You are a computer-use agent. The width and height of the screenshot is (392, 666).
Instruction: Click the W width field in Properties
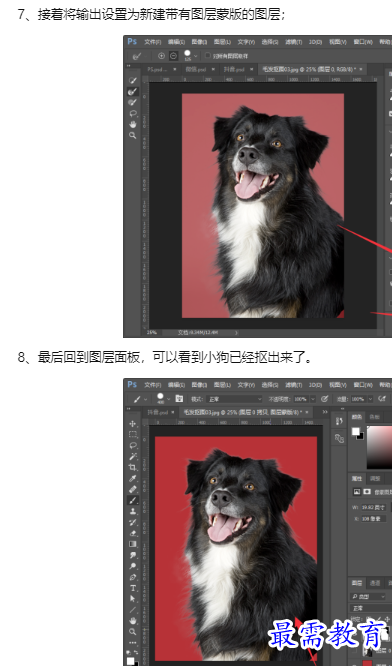tap(374, 507)
